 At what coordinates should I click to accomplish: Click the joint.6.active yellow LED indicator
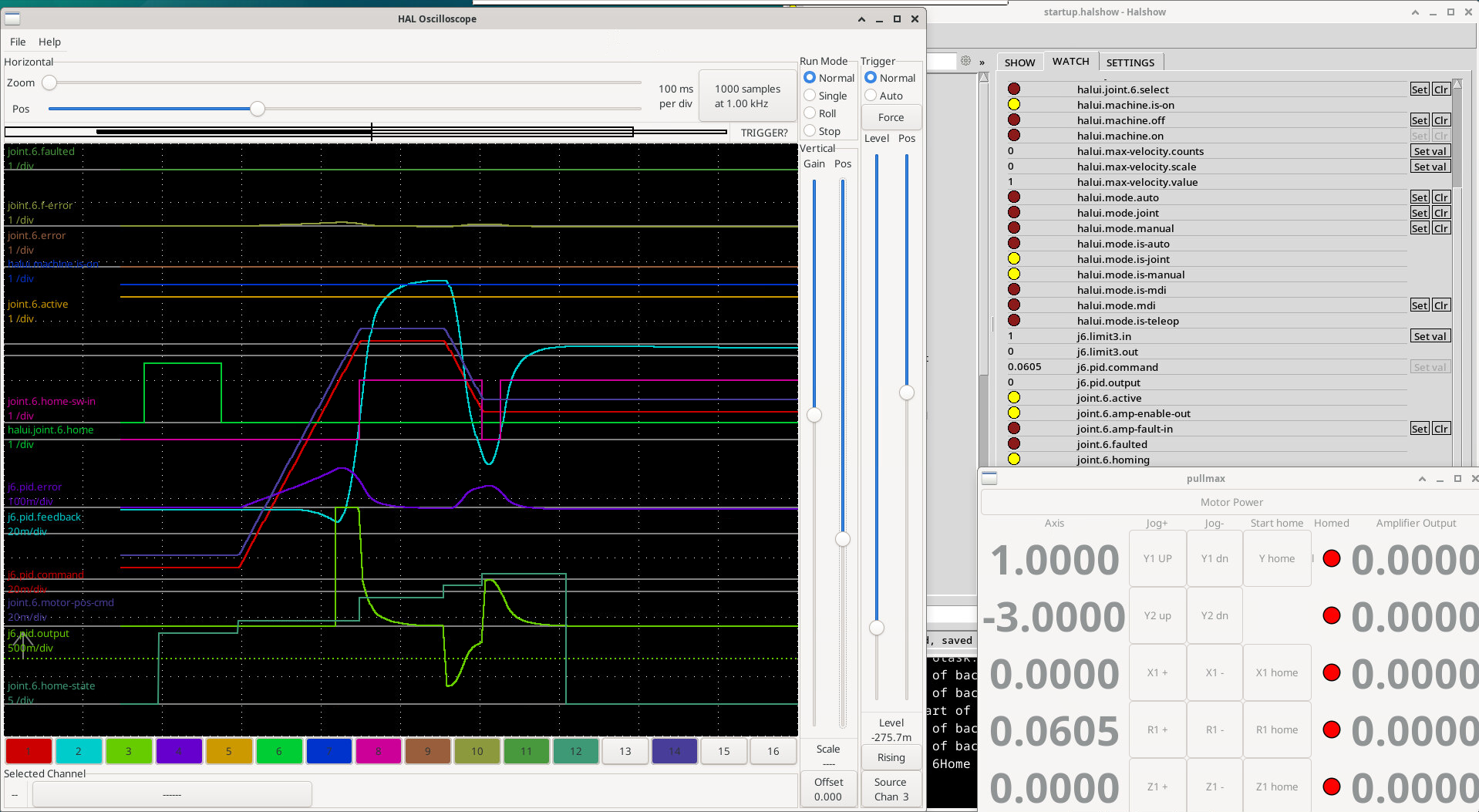click(x=1014, y=398)
